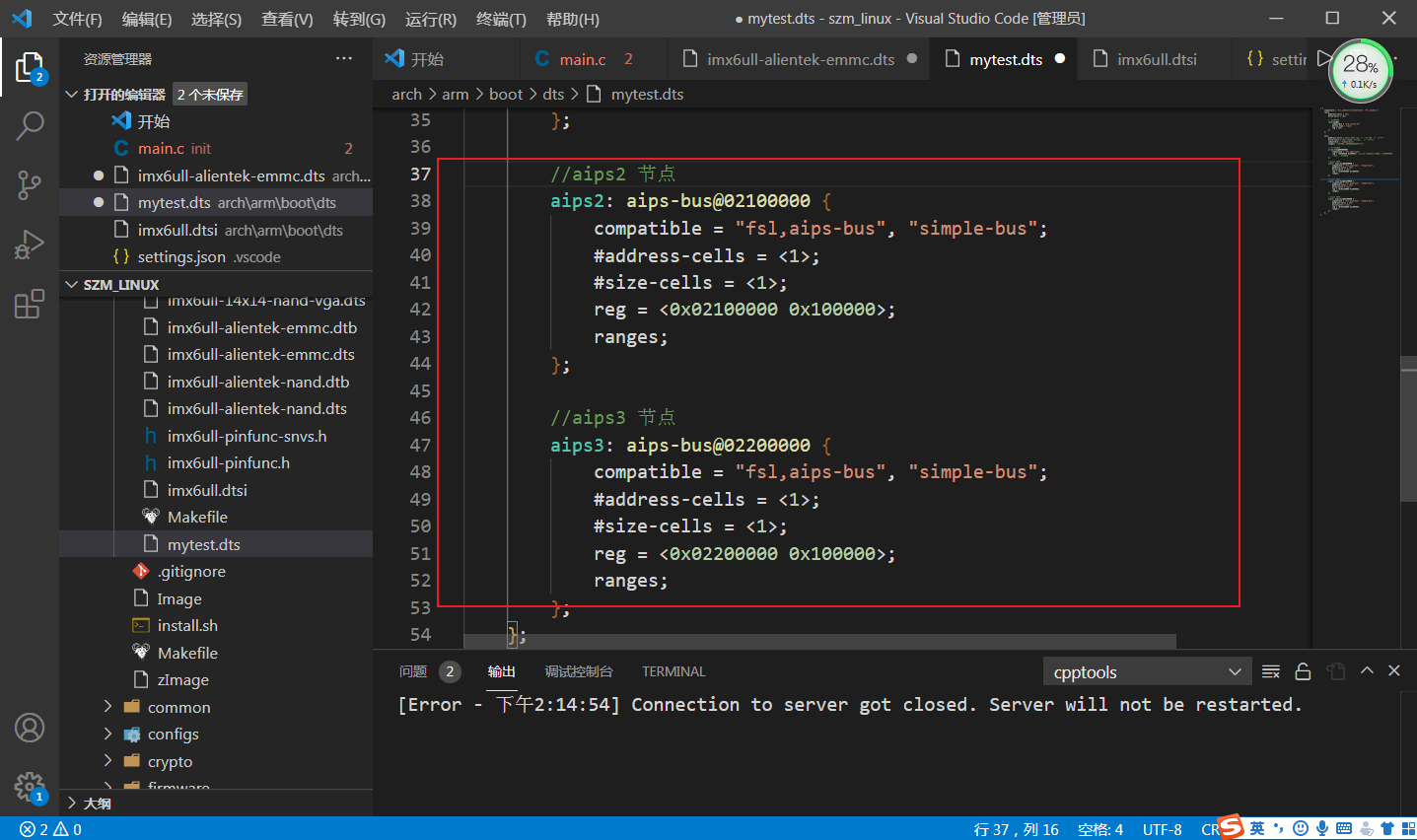Image resolution: width=1417 pixels, height=840 pixels.
Task: Open the Accounts icon in activity bar
Action: pyautogui.click(x=30, y=728)
